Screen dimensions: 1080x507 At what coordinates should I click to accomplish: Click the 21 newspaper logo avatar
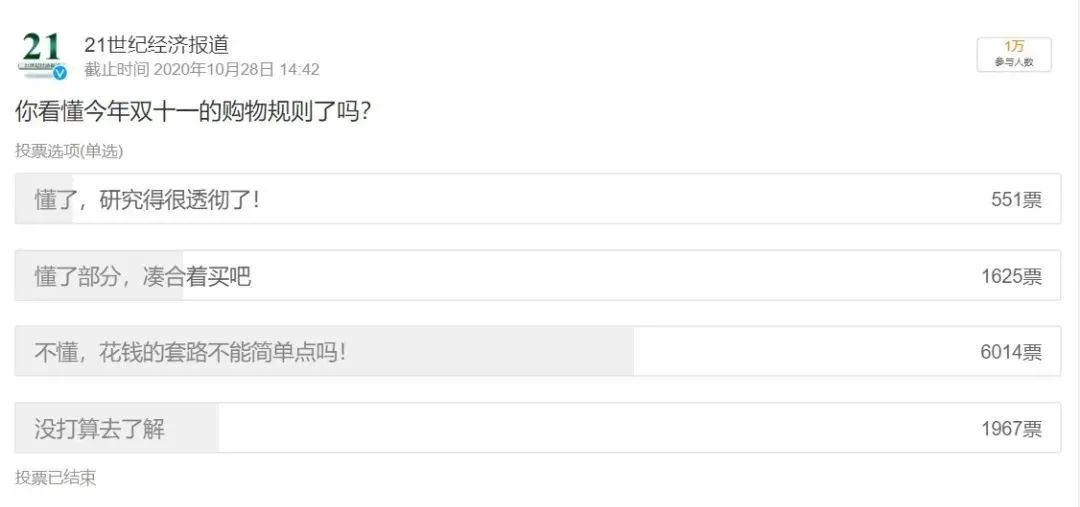tap(42, 52)
